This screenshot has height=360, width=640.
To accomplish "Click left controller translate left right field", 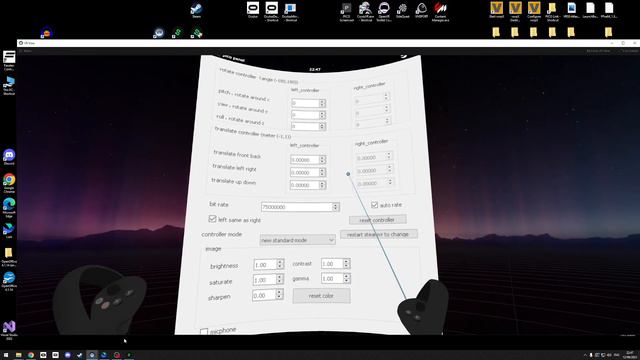I will pyautogui.click(x=304, y=173).
